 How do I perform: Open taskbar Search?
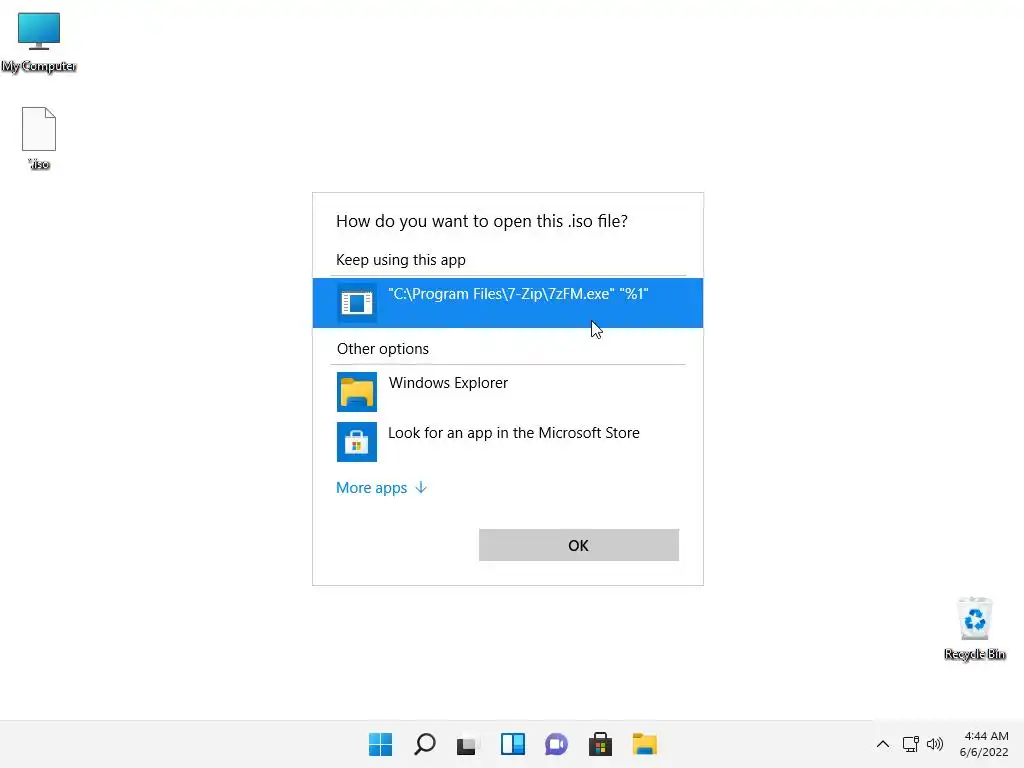tap(424, 744)
